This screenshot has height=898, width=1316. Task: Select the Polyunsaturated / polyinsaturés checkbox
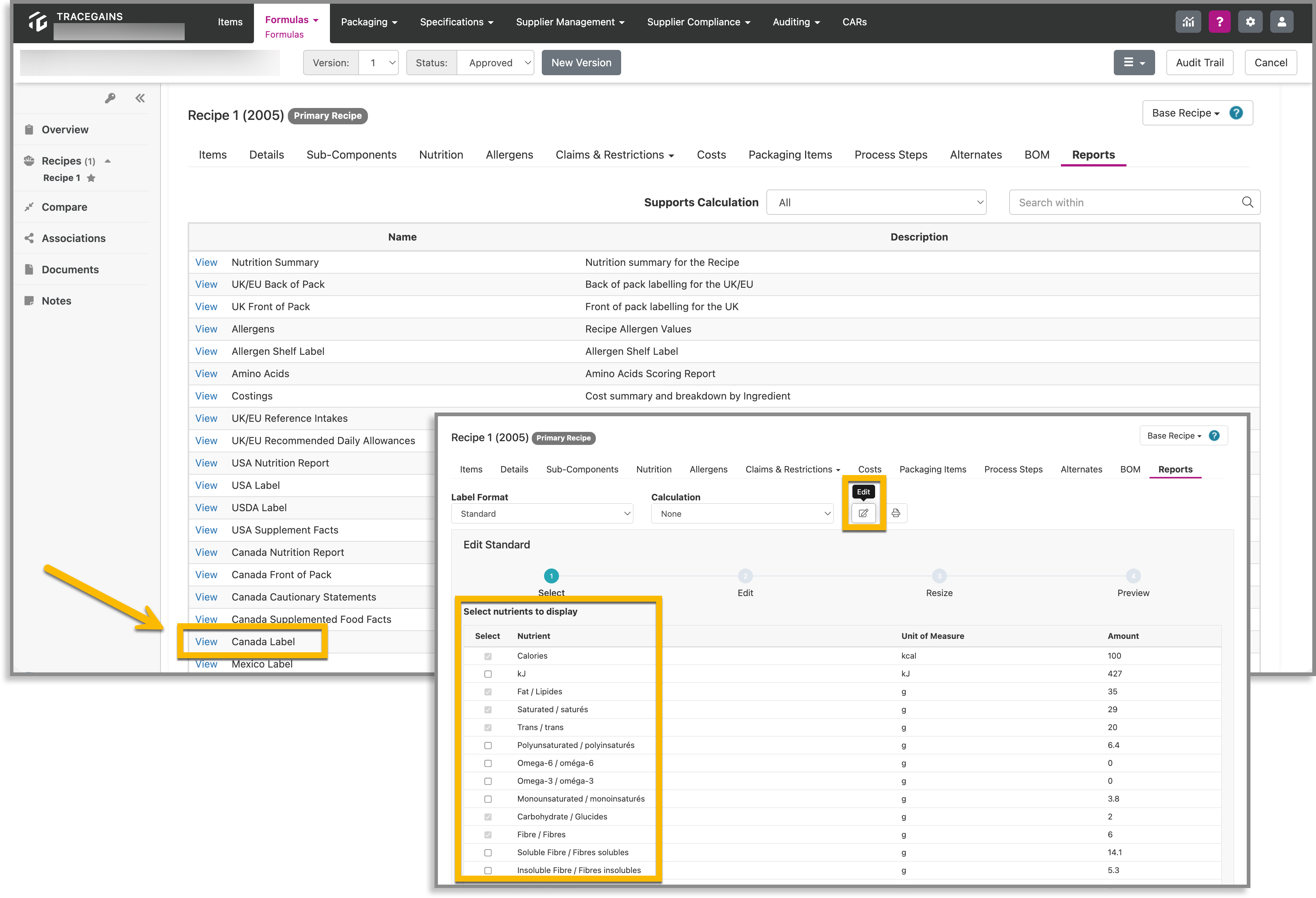(x=487, y=745)
